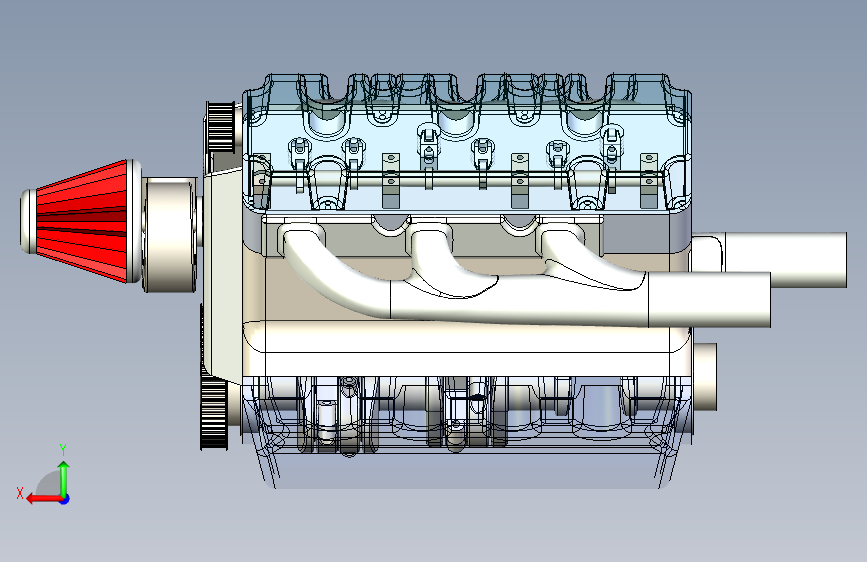Select the lower toothed crankshaft pulley
This screenshot has width=867, height=562.
213,411
